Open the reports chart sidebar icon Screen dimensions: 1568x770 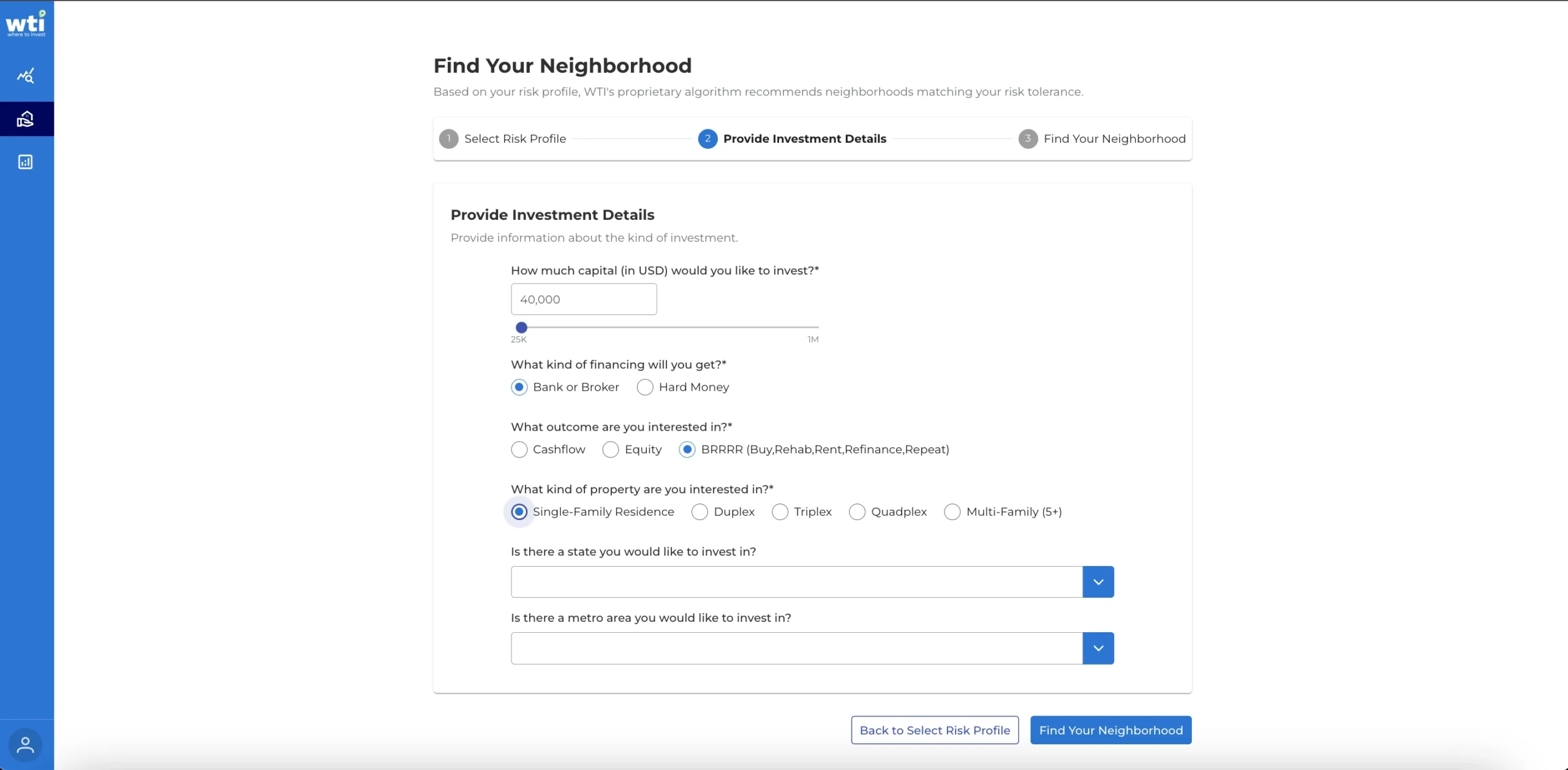[x=26, y=162]
